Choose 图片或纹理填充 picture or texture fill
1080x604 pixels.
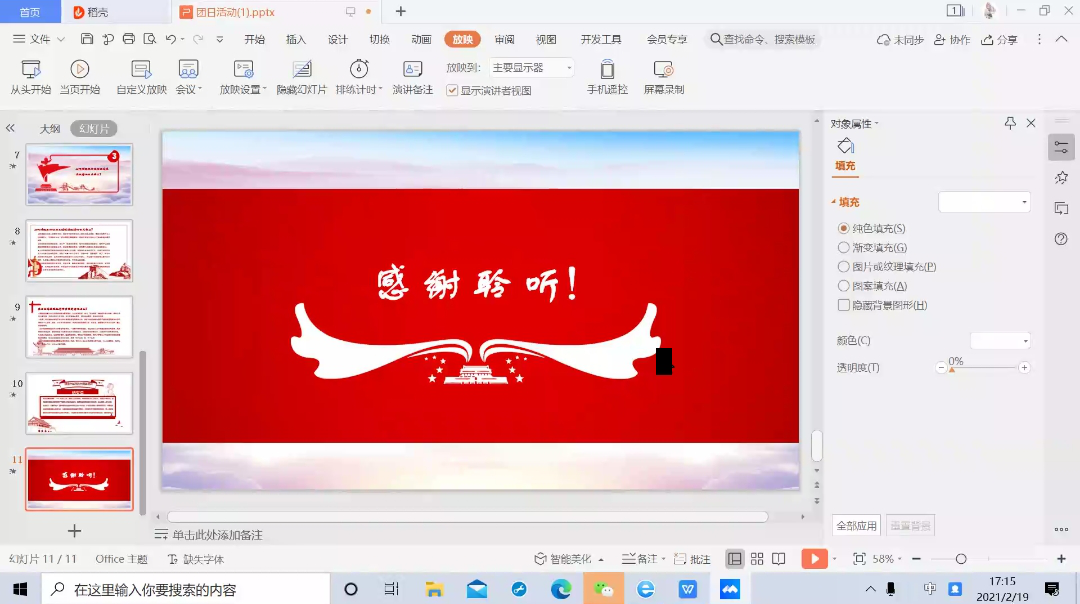click(843, 267)
